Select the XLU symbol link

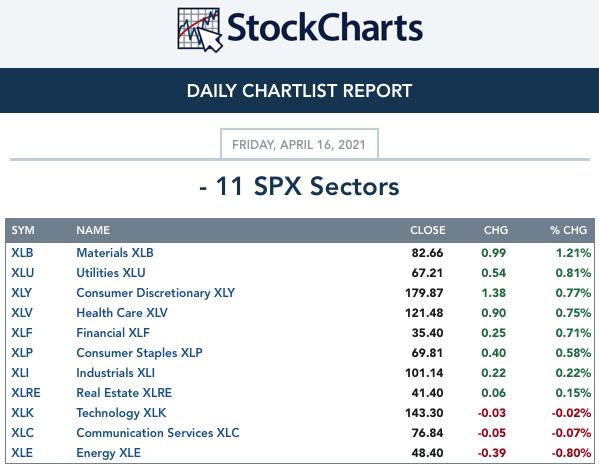23,273
